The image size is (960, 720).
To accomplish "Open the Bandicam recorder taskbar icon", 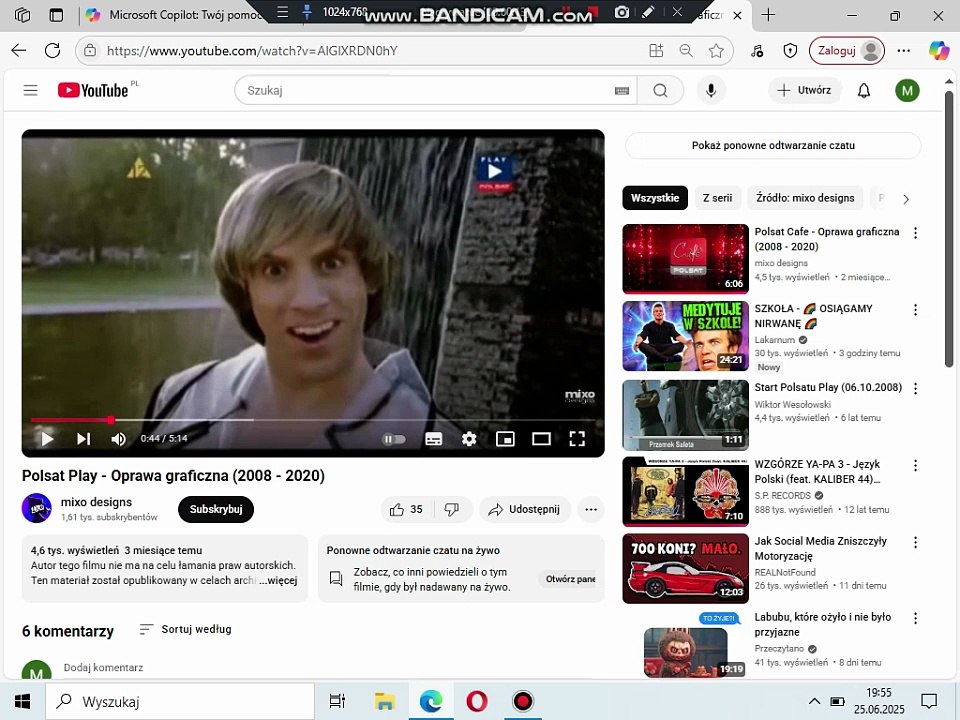I will [x=522, y=702].
